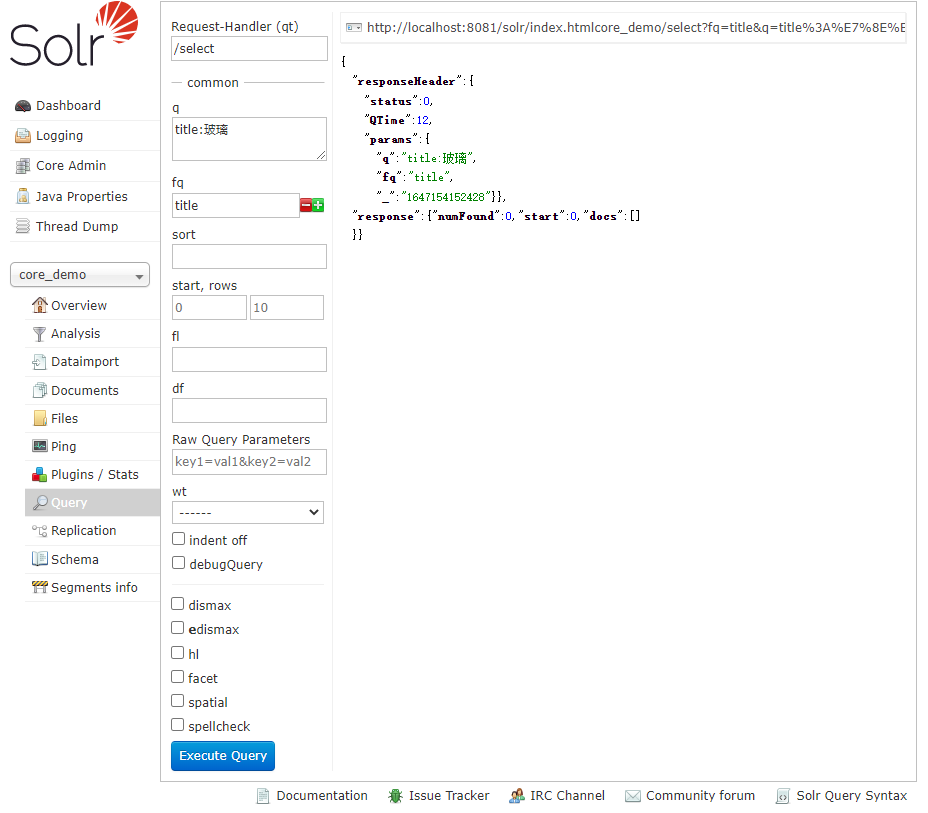Open the Dashboard gauge icon
The height and width of the screenshot is (813, 928).
(x=23, y=106)
